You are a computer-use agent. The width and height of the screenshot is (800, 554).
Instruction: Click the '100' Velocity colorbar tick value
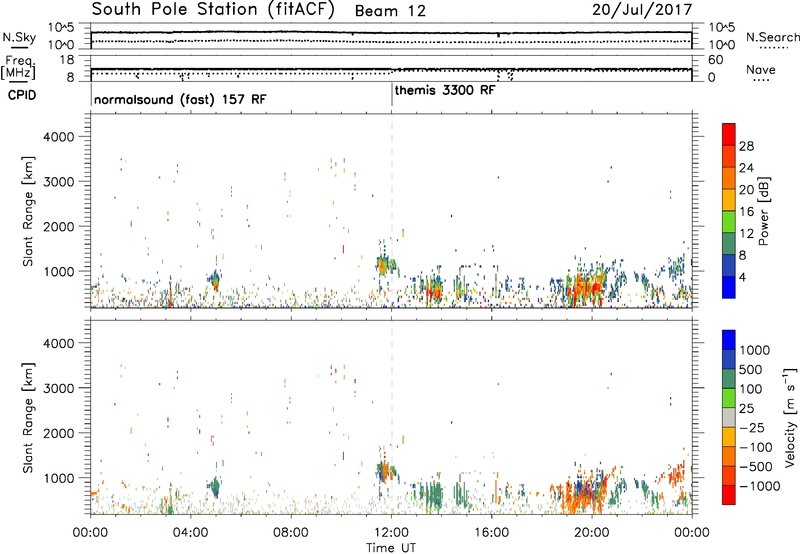tap(751, 389)
